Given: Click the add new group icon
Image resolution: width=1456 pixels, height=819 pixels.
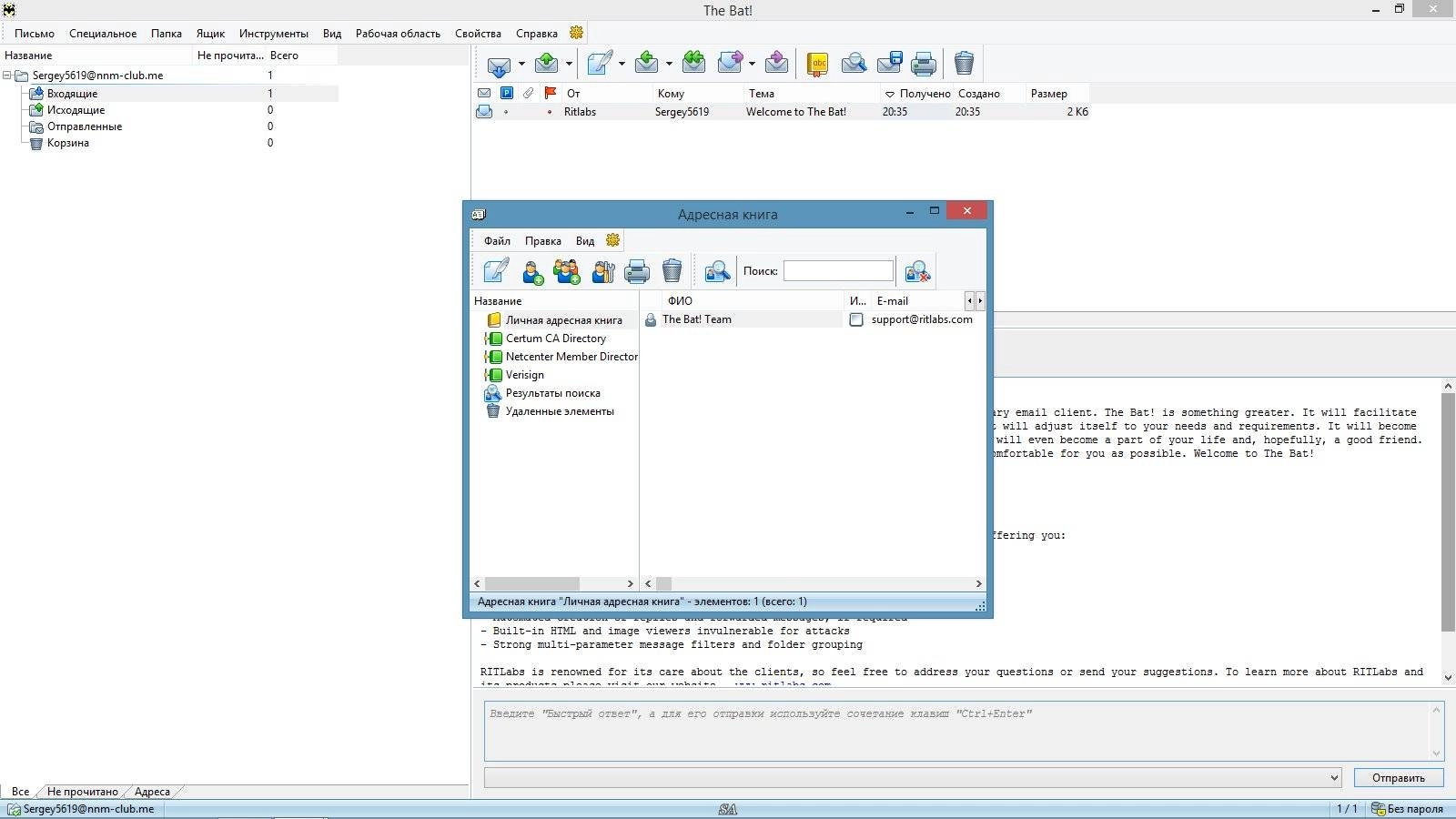Looking at the screenshot, I should (x=567, y=271).
